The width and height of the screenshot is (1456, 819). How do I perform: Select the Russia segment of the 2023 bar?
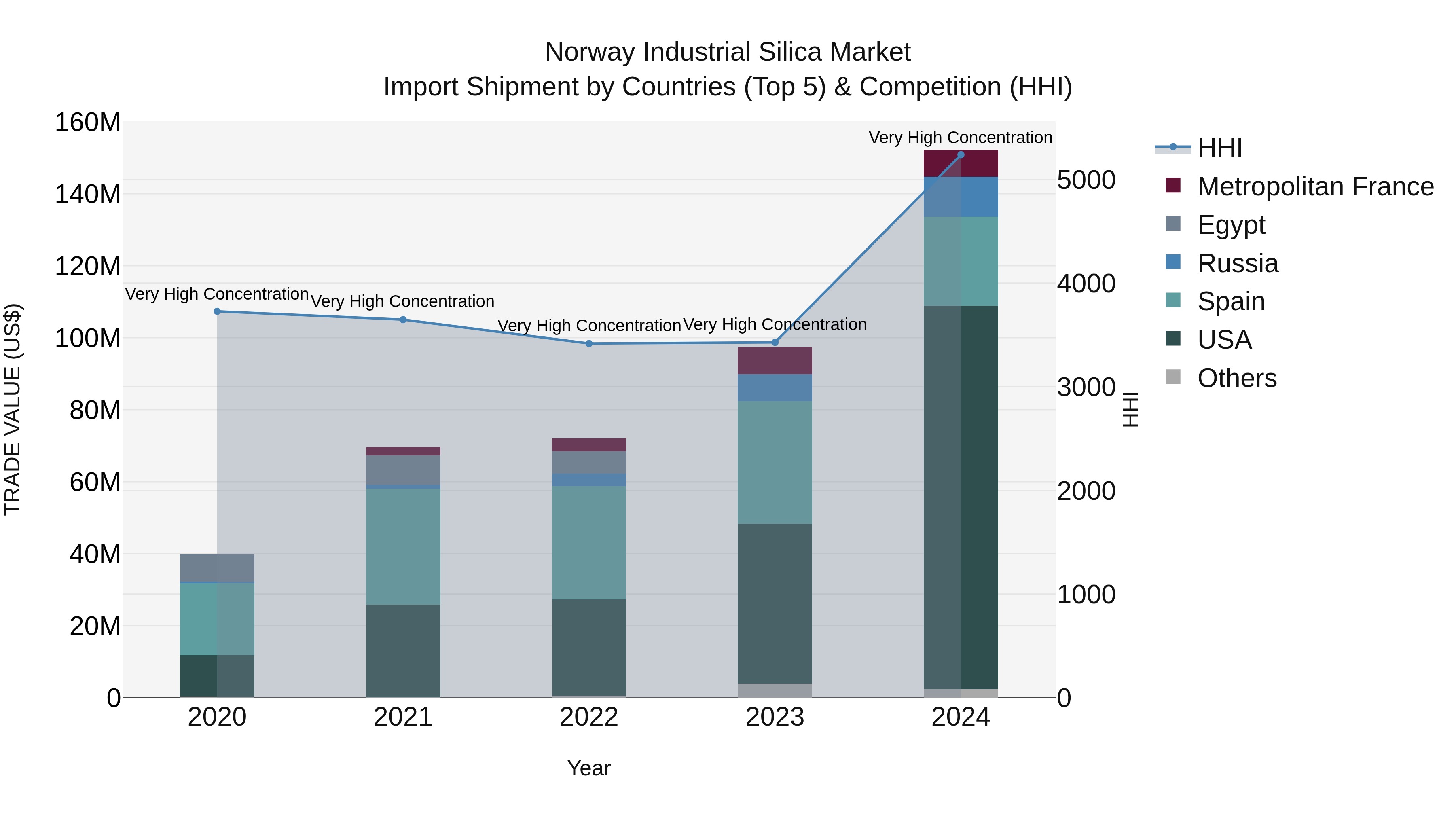point(775,388)
